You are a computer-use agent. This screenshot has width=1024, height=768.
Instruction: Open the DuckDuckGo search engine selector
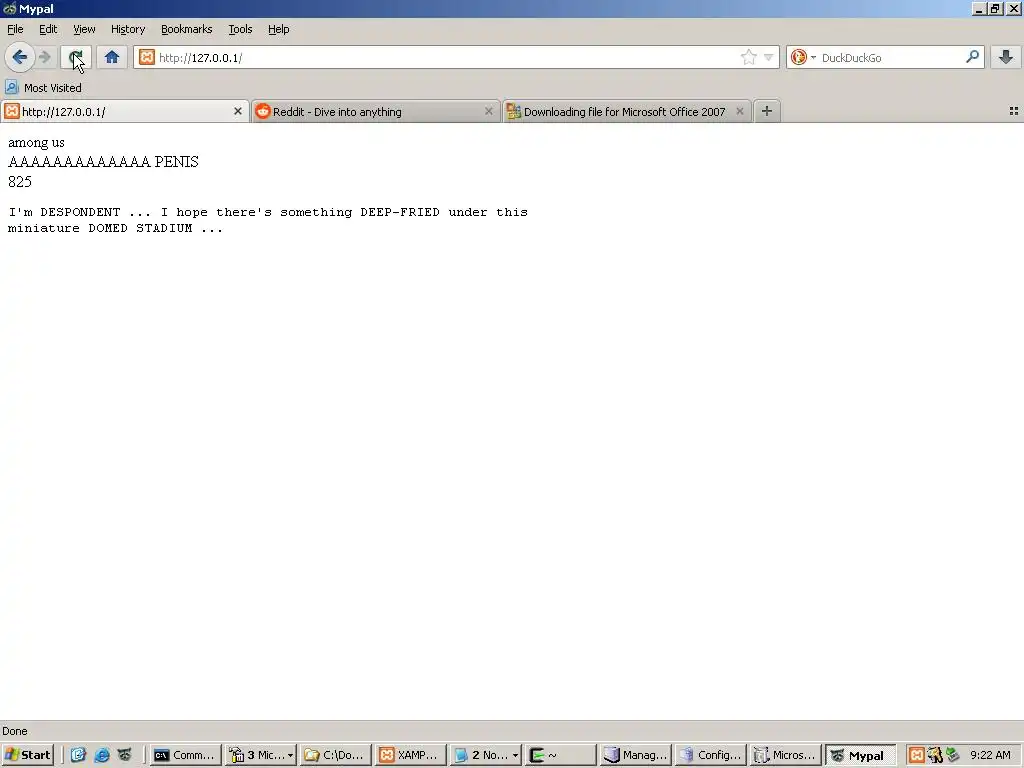(x=803, y=57)
